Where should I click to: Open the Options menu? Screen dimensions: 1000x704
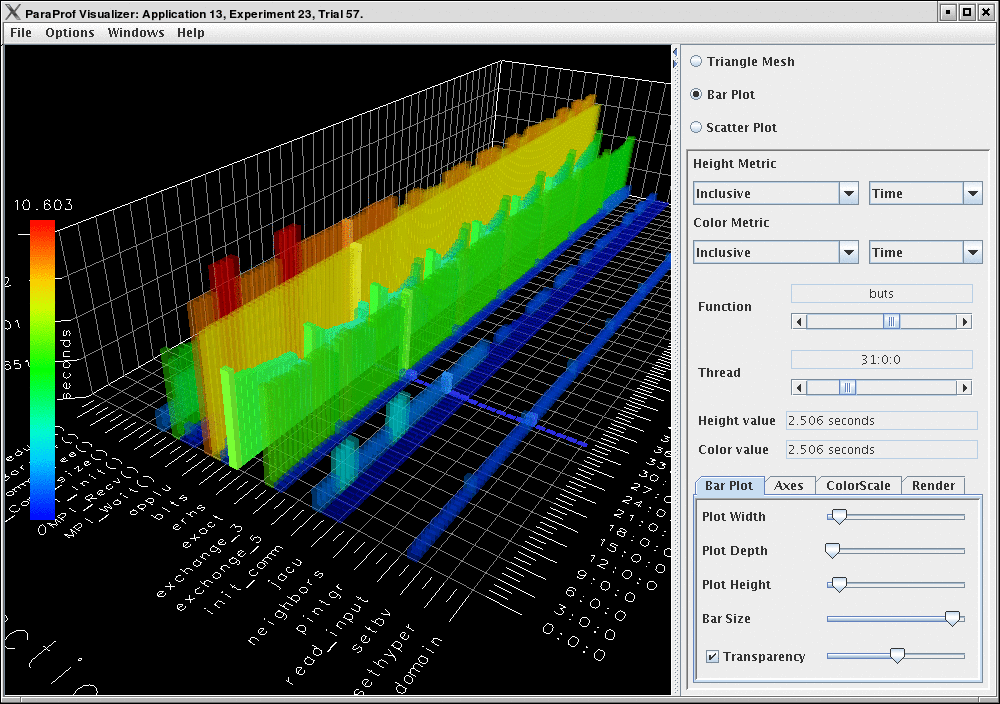[x=70, y=33]
